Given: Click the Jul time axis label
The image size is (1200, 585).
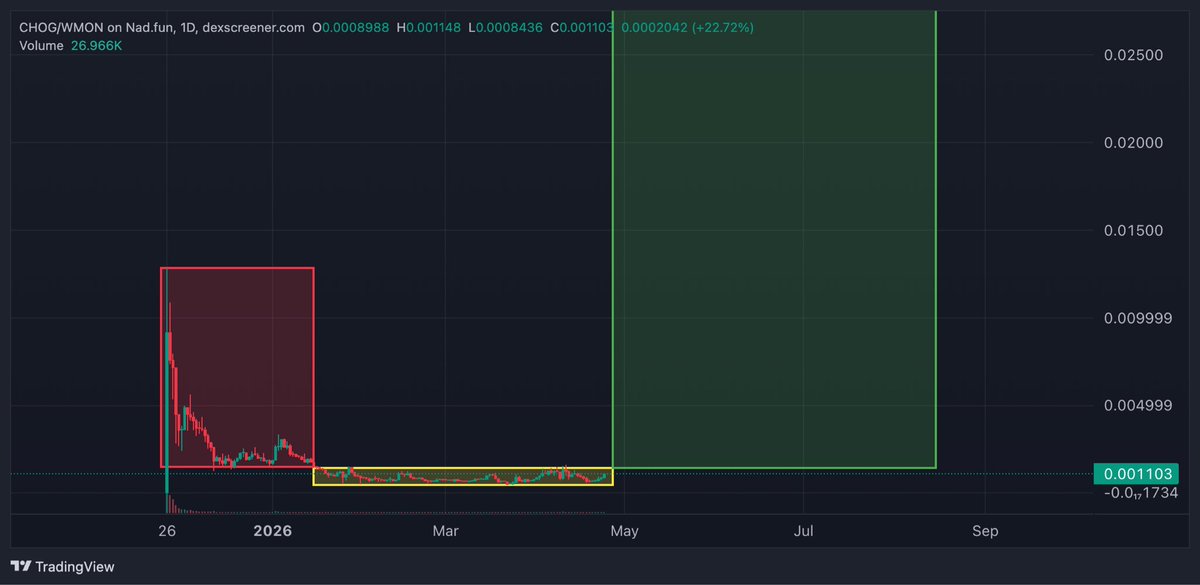Looking at the screenshot, I should (x=804, y=531).
